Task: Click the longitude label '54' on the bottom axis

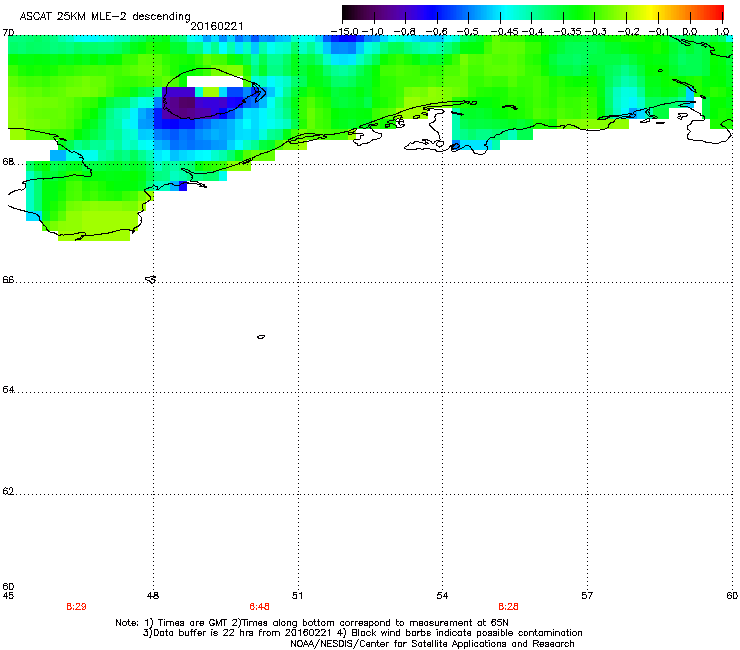Action: coord(442,596)
